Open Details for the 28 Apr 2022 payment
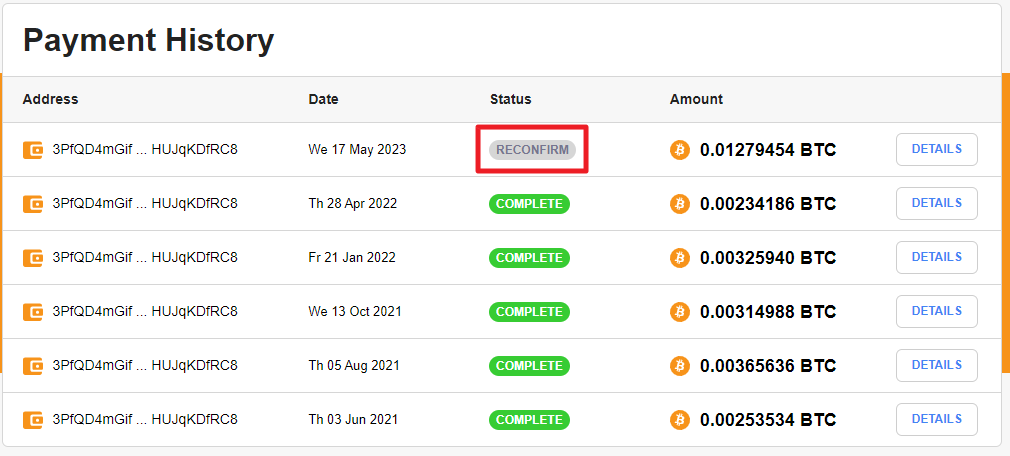The height and width of the screenshot is (456, 1010). coord(936,203)
